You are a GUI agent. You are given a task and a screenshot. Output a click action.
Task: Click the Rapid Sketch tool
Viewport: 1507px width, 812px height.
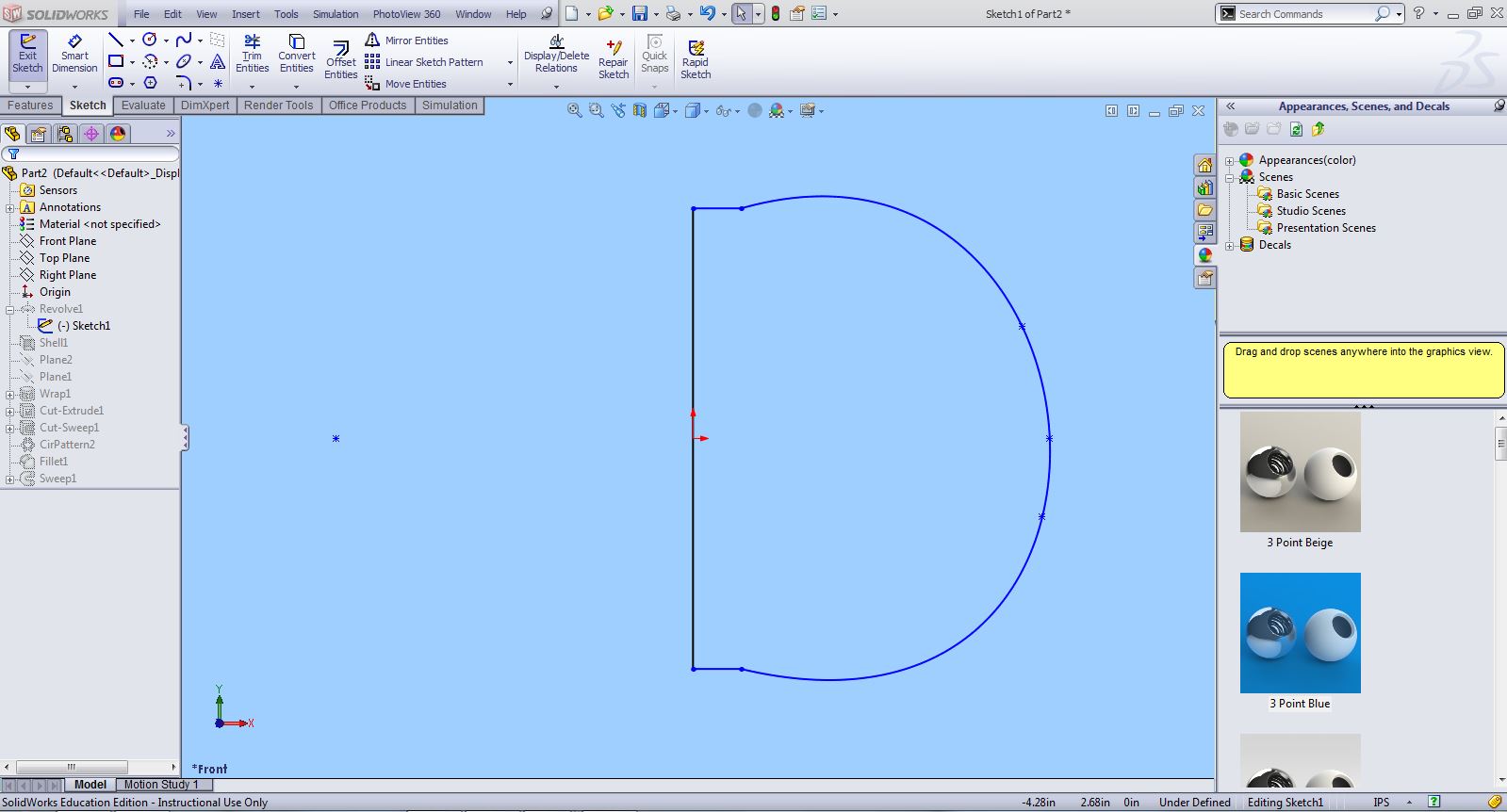point(696,58)
